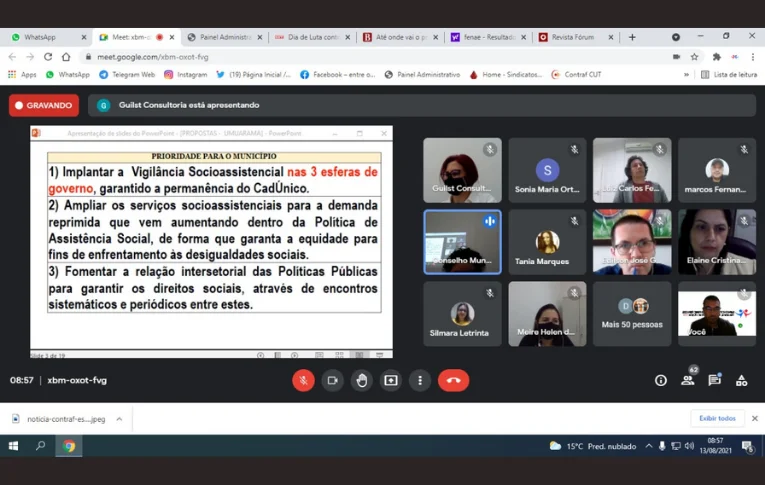The image size is (765, 485).
Task: Switch to the Dia de Luta tab
Action: [x=312, y=37]
